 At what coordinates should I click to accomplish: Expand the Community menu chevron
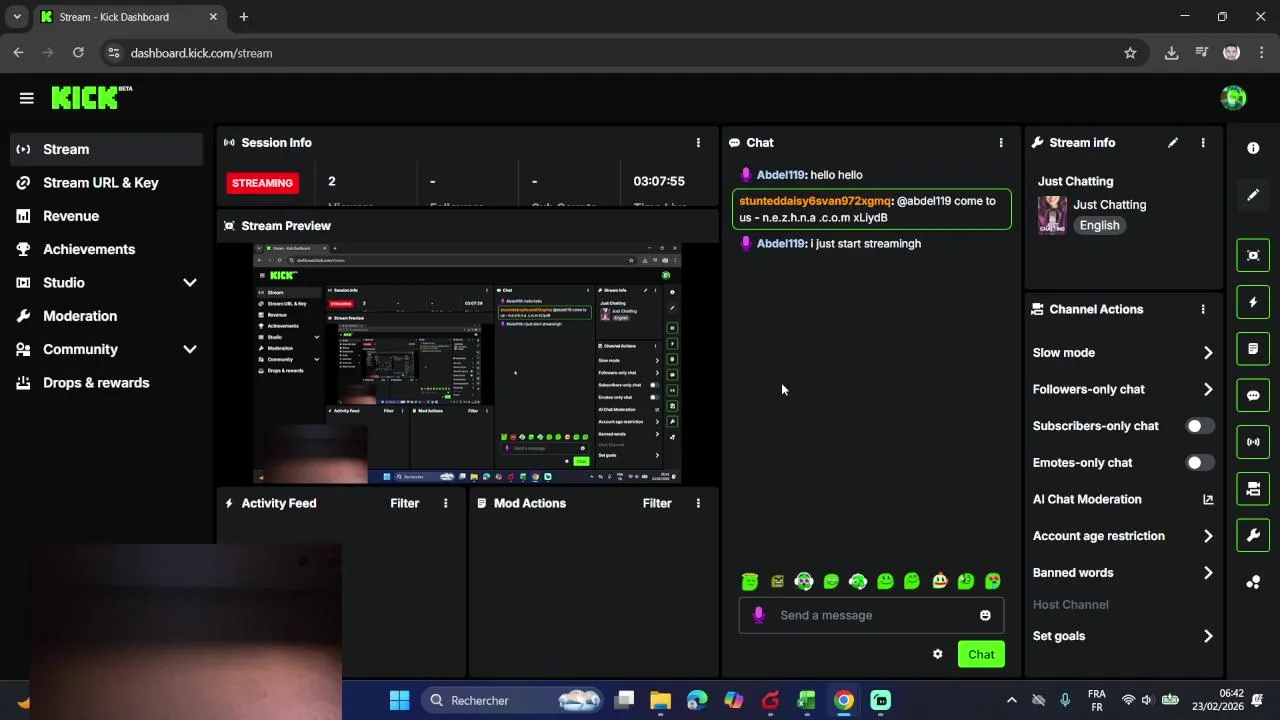tap(190, 350)
